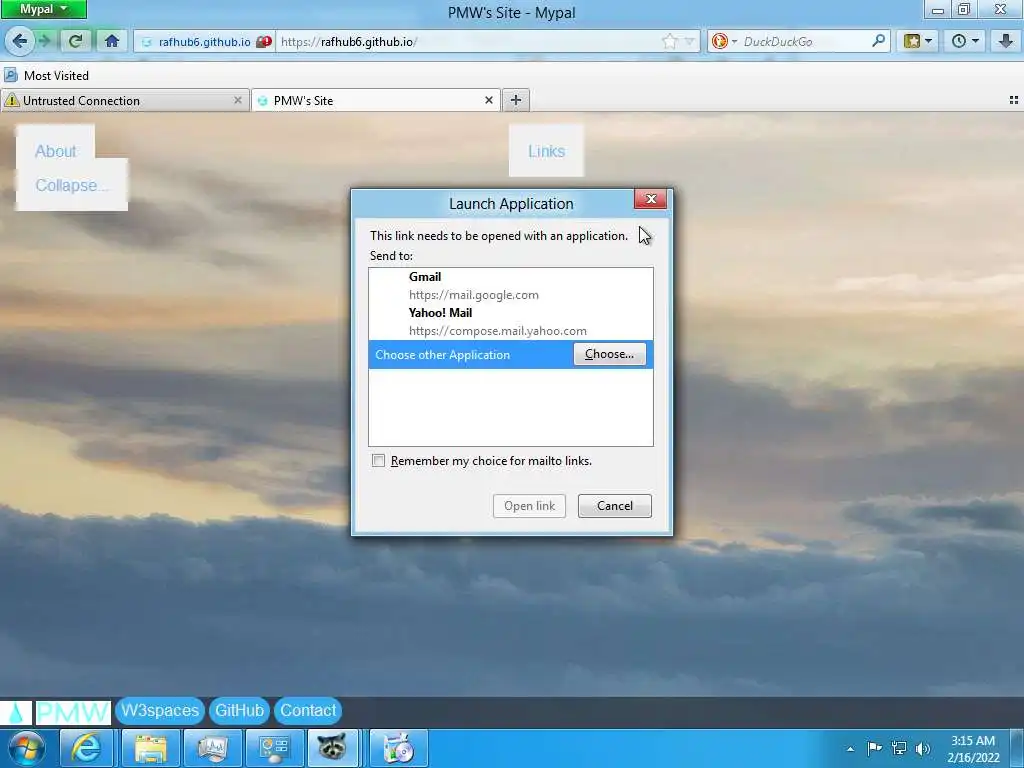Click the water drop logo icon
1024x768 pixels.
(x=16, y=712)
